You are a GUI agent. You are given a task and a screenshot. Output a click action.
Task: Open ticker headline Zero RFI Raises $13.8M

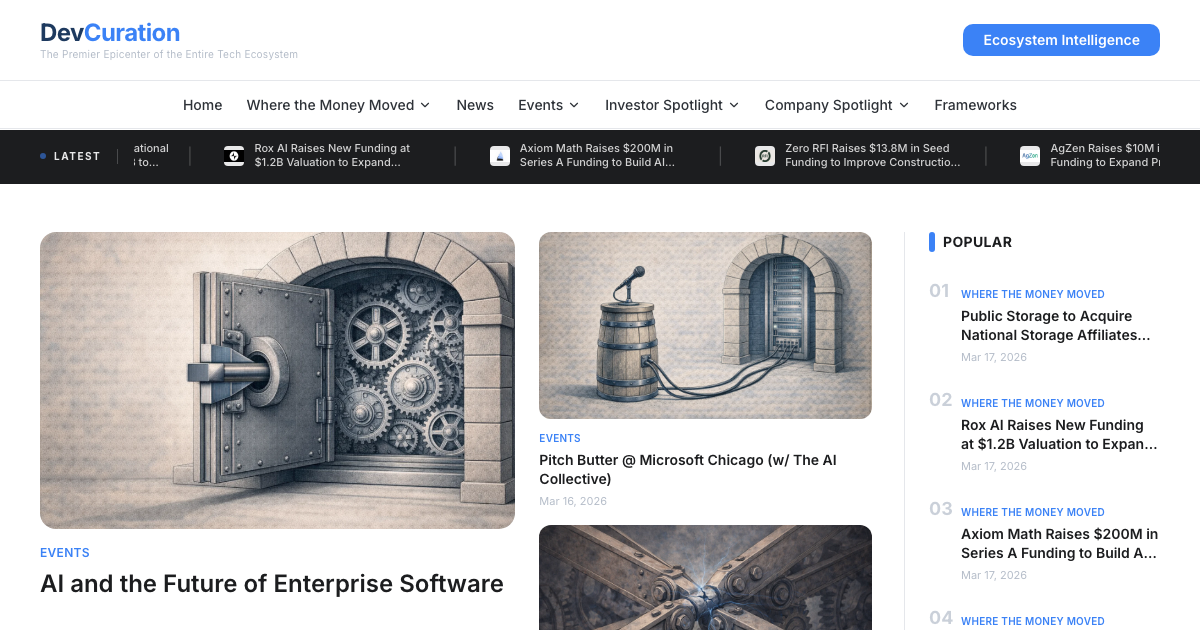872,155
